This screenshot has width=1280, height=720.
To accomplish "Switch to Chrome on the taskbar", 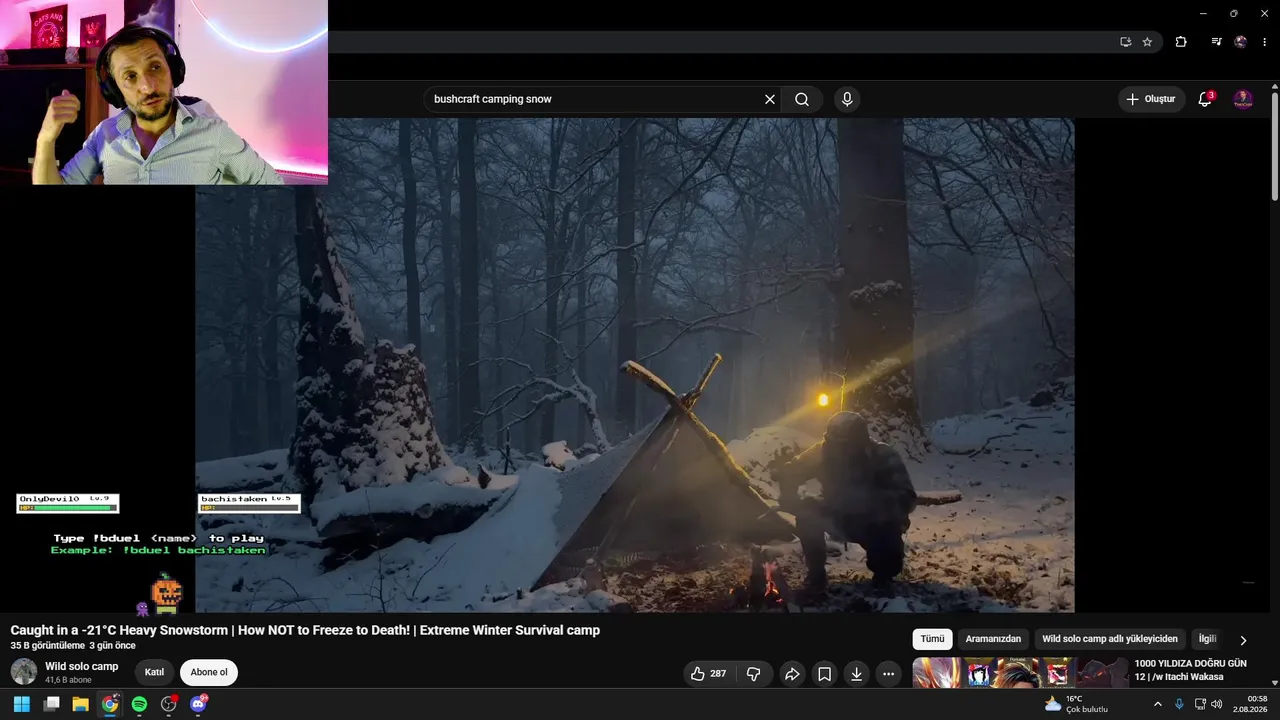I will pyautogui.click(x=110, y=704).
